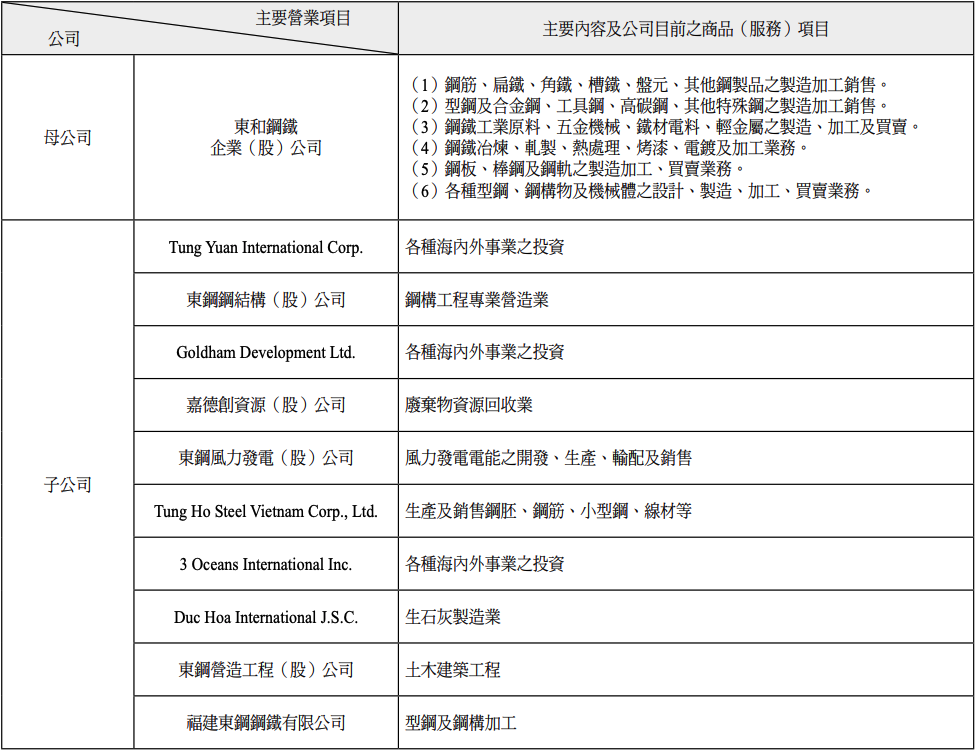The width and height of the screenshot is (977, 752).
Task: Select Goldham Development Ltd. cell
Action: pyautogui.click(x=266, y=353)
